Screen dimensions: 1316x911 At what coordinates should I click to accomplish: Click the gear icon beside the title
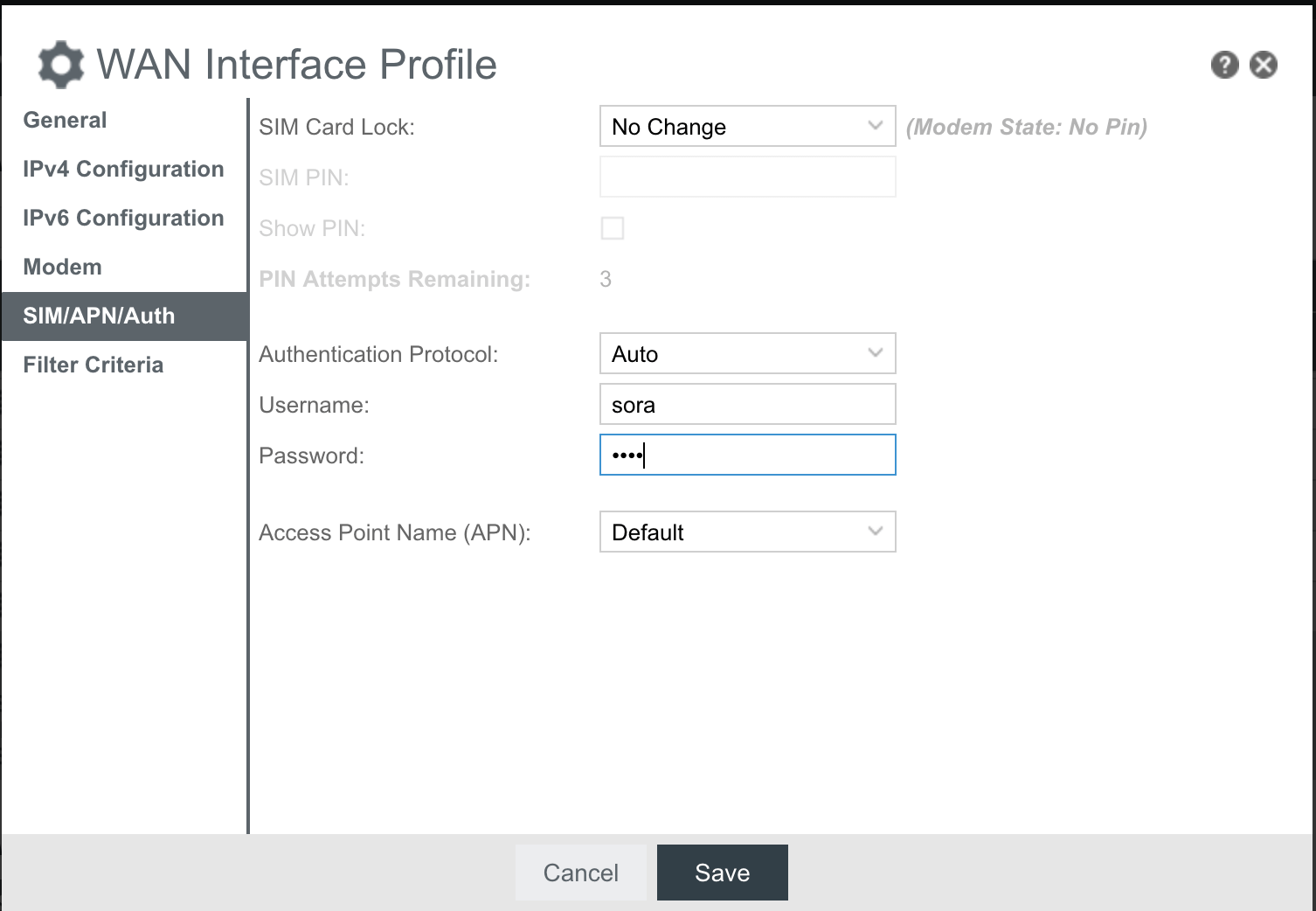coord(61,65)
